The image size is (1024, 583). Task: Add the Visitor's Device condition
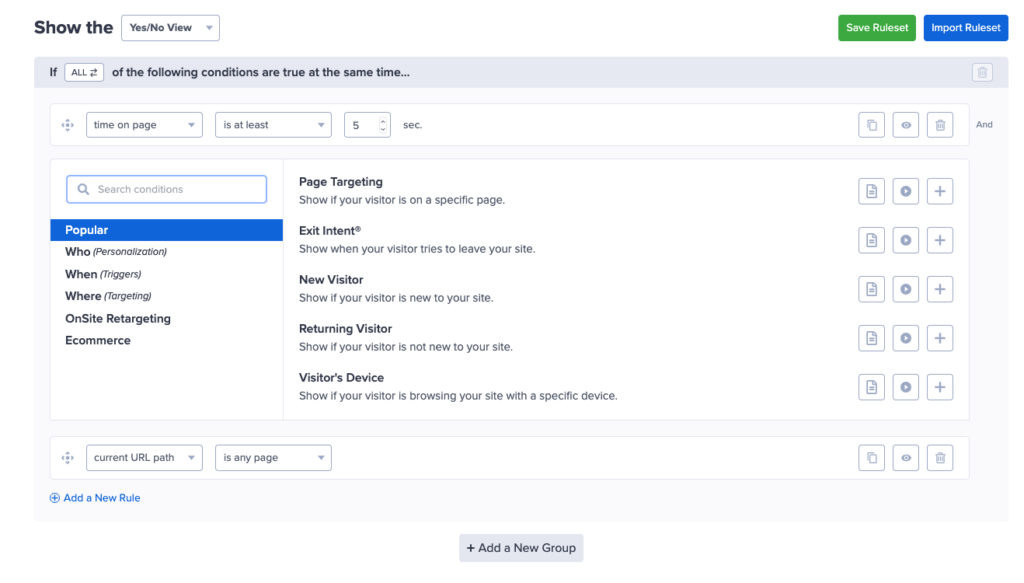939,387
